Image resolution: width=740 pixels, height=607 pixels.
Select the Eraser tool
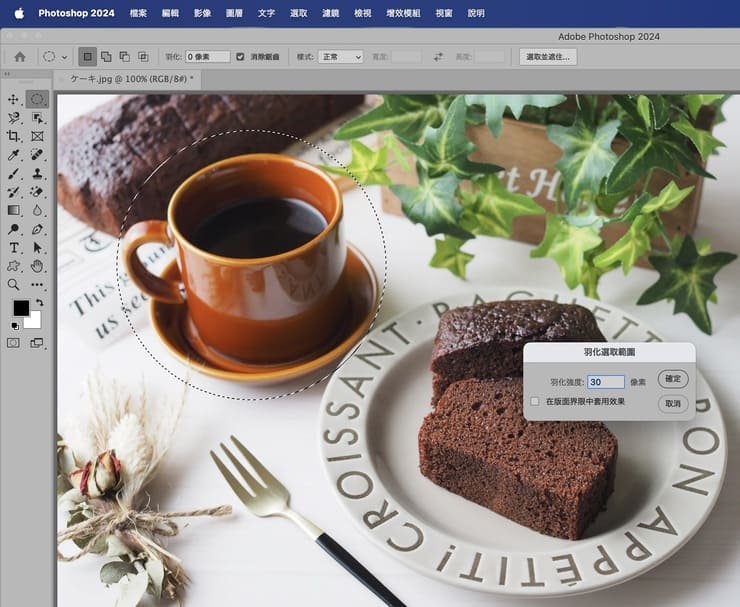(37, 192)
